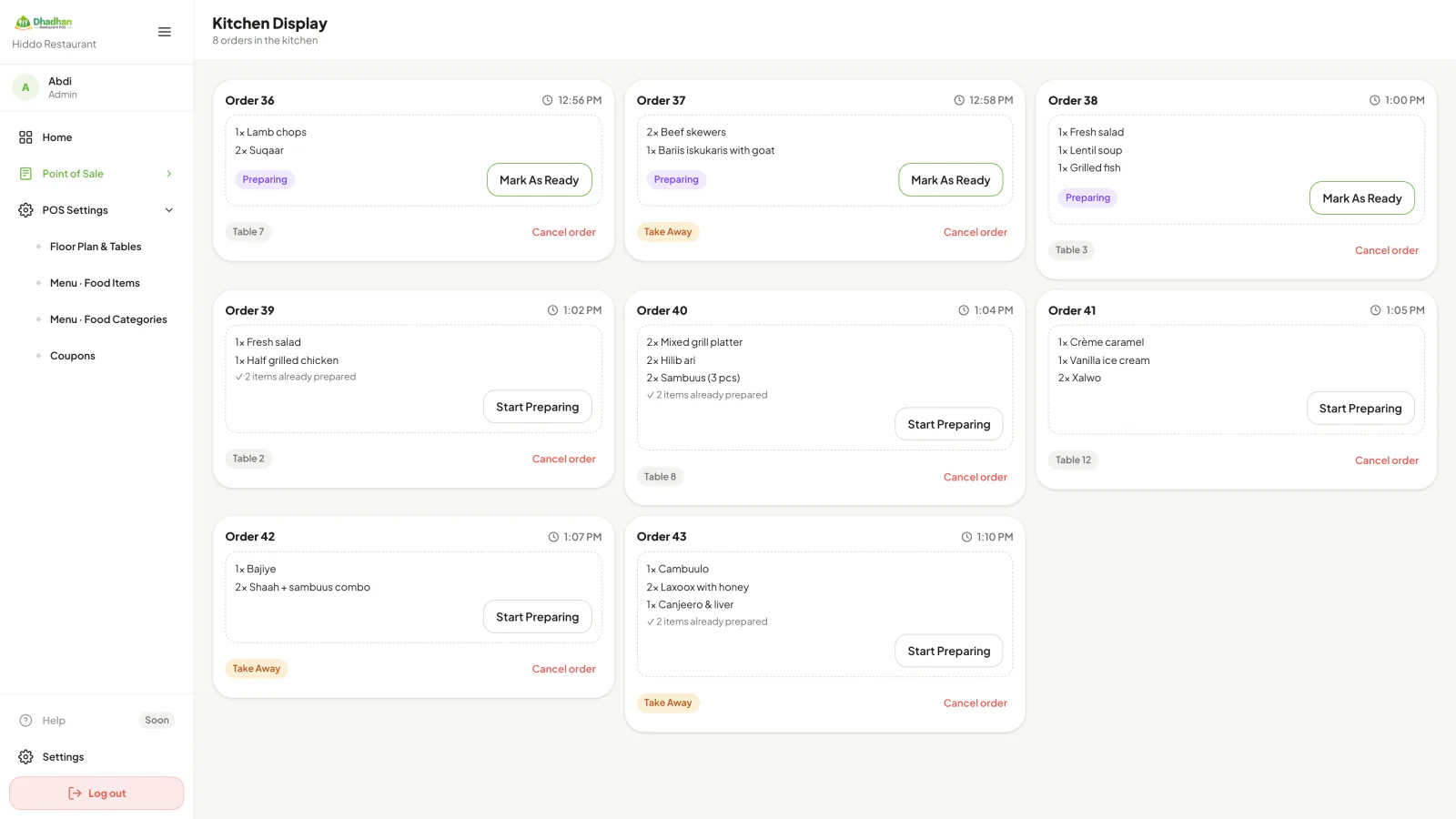
Task: Click the Table 7 tag
Action: click(248, 232)
